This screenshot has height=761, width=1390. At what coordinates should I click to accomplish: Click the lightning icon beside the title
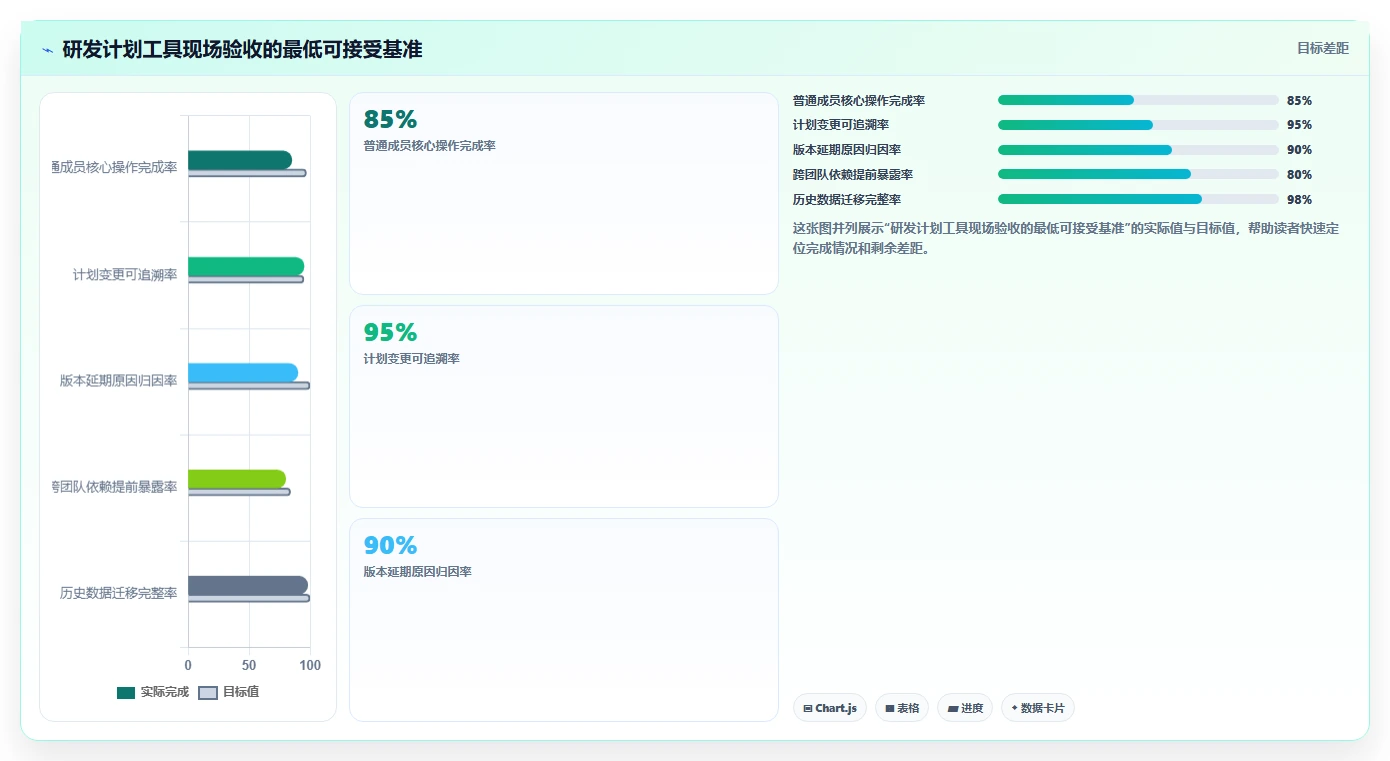click(x=47, y=50)
